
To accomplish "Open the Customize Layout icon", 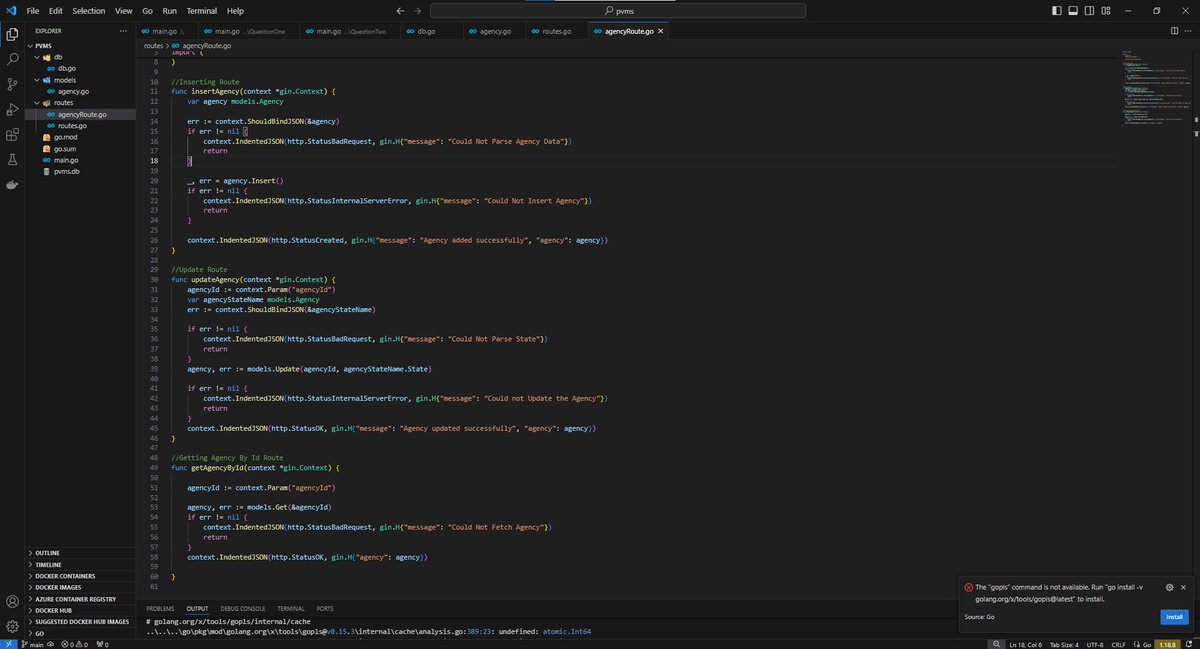I will click(1104, 10).
